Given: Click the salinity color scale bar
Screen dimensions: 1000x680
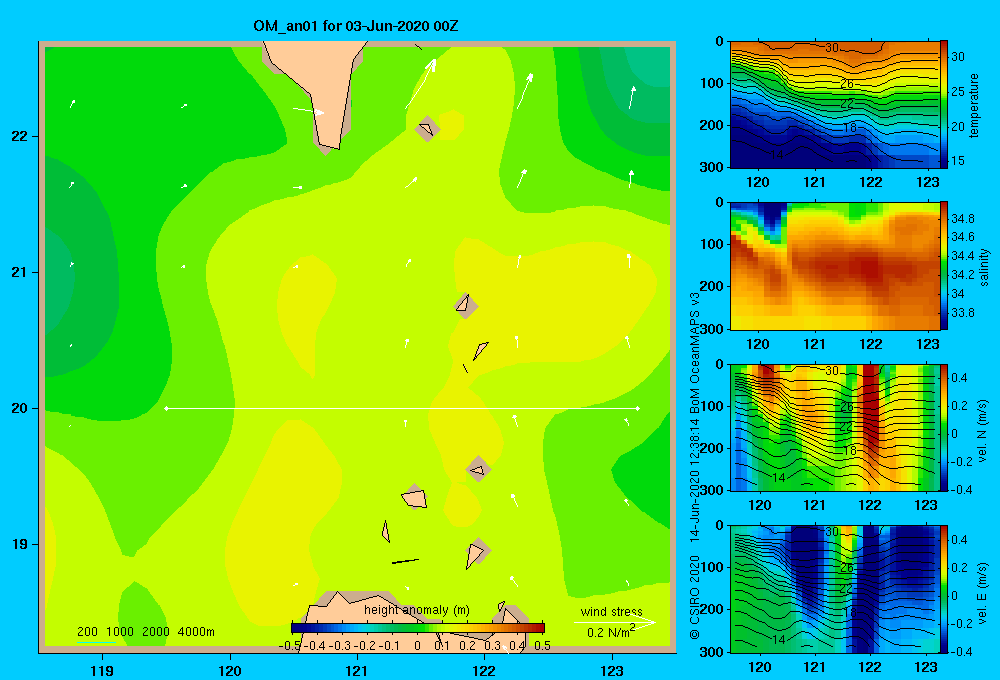Looking at the screenshot, I should [944, 266].
